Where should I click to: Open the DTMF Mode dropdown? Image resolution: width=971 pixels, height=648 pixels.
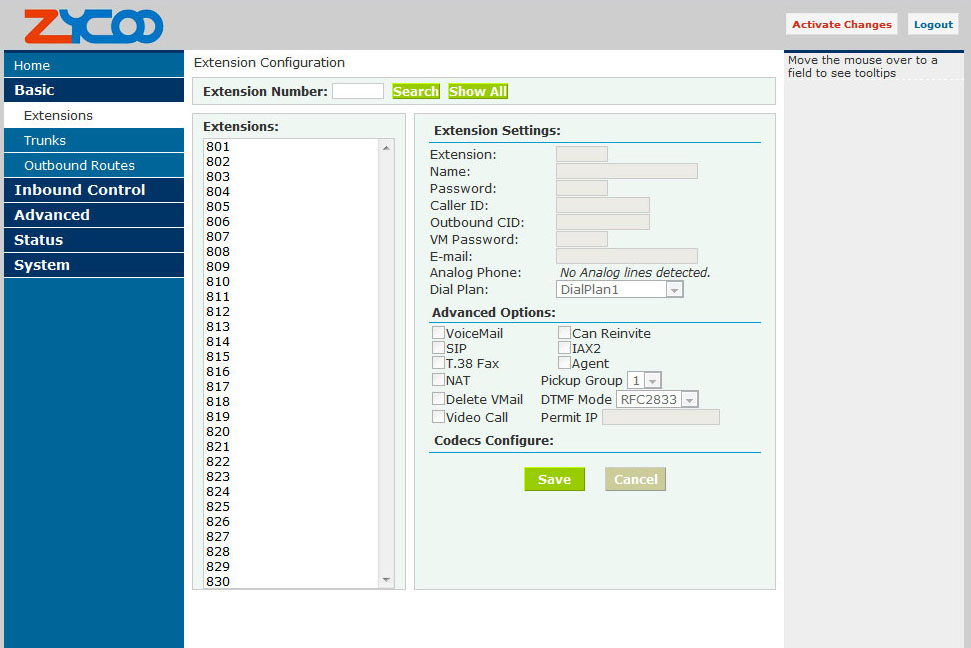(656, 399)
